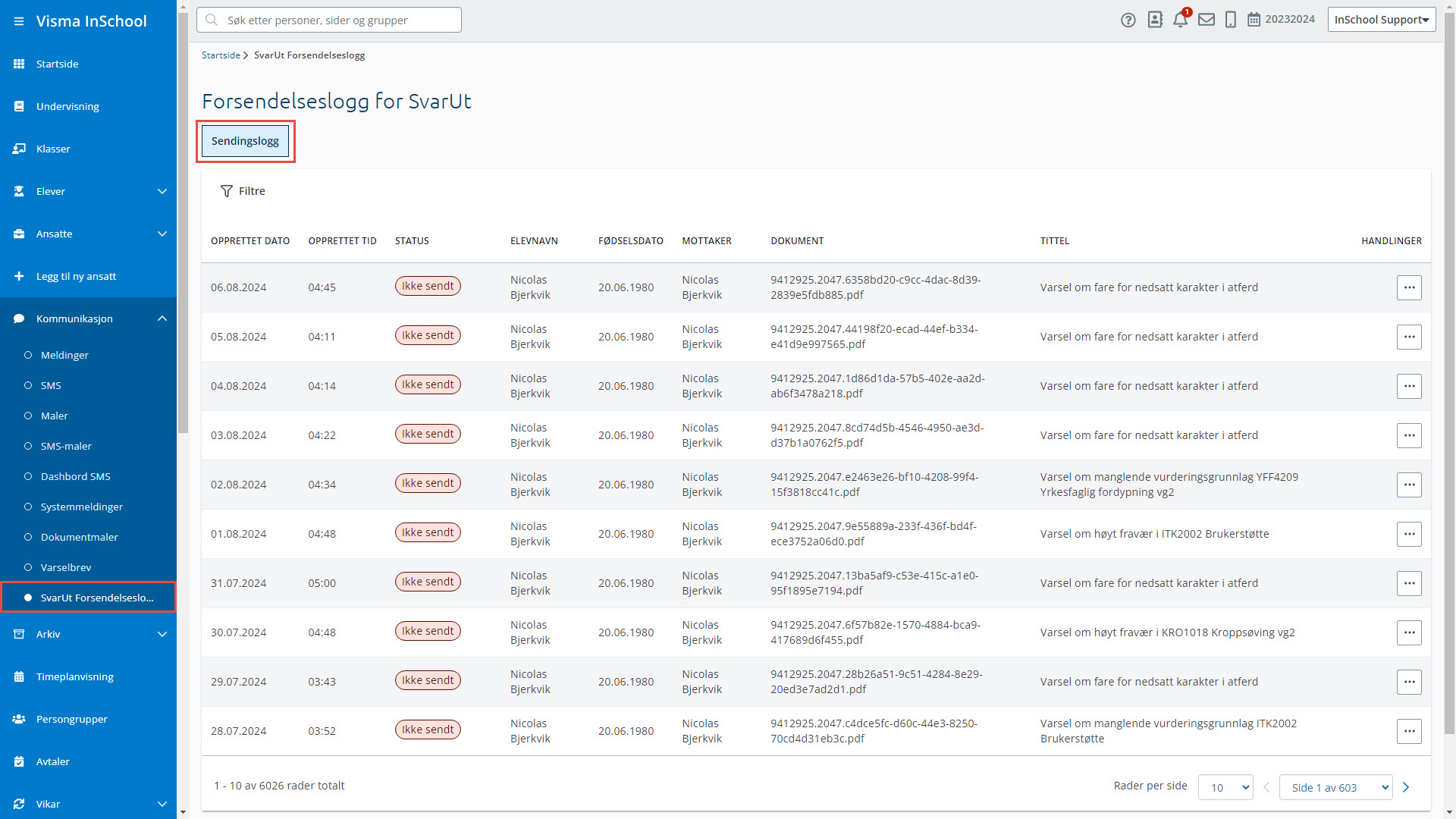Open actions menu for 30.07.2024 row
Image resolution: width=1456 pixels, height=819 pixels.
click(x=1409, y=632)
